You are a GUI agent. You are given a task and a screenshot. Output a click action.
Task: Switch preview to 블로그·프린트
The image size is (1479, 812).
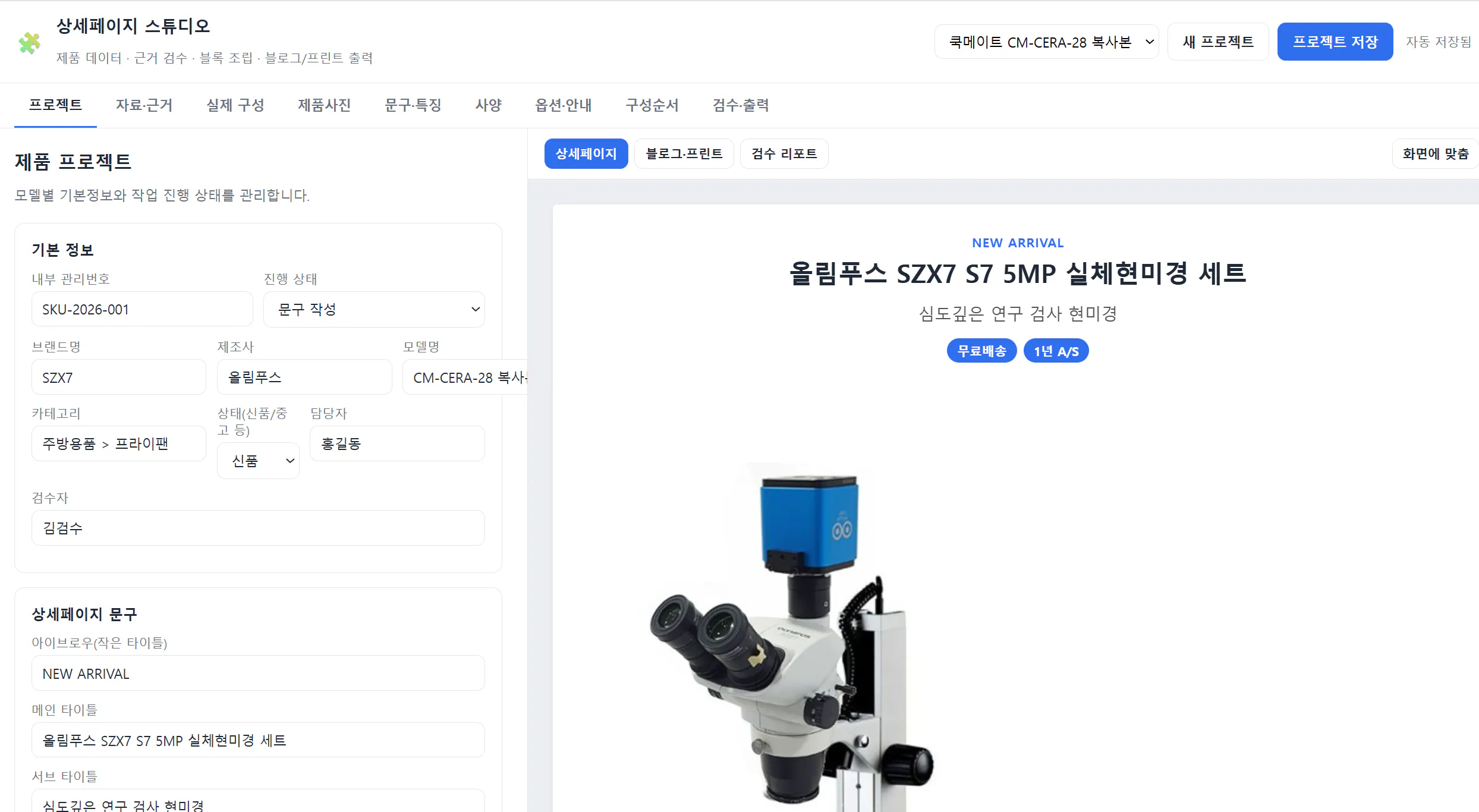pos(684,154)
